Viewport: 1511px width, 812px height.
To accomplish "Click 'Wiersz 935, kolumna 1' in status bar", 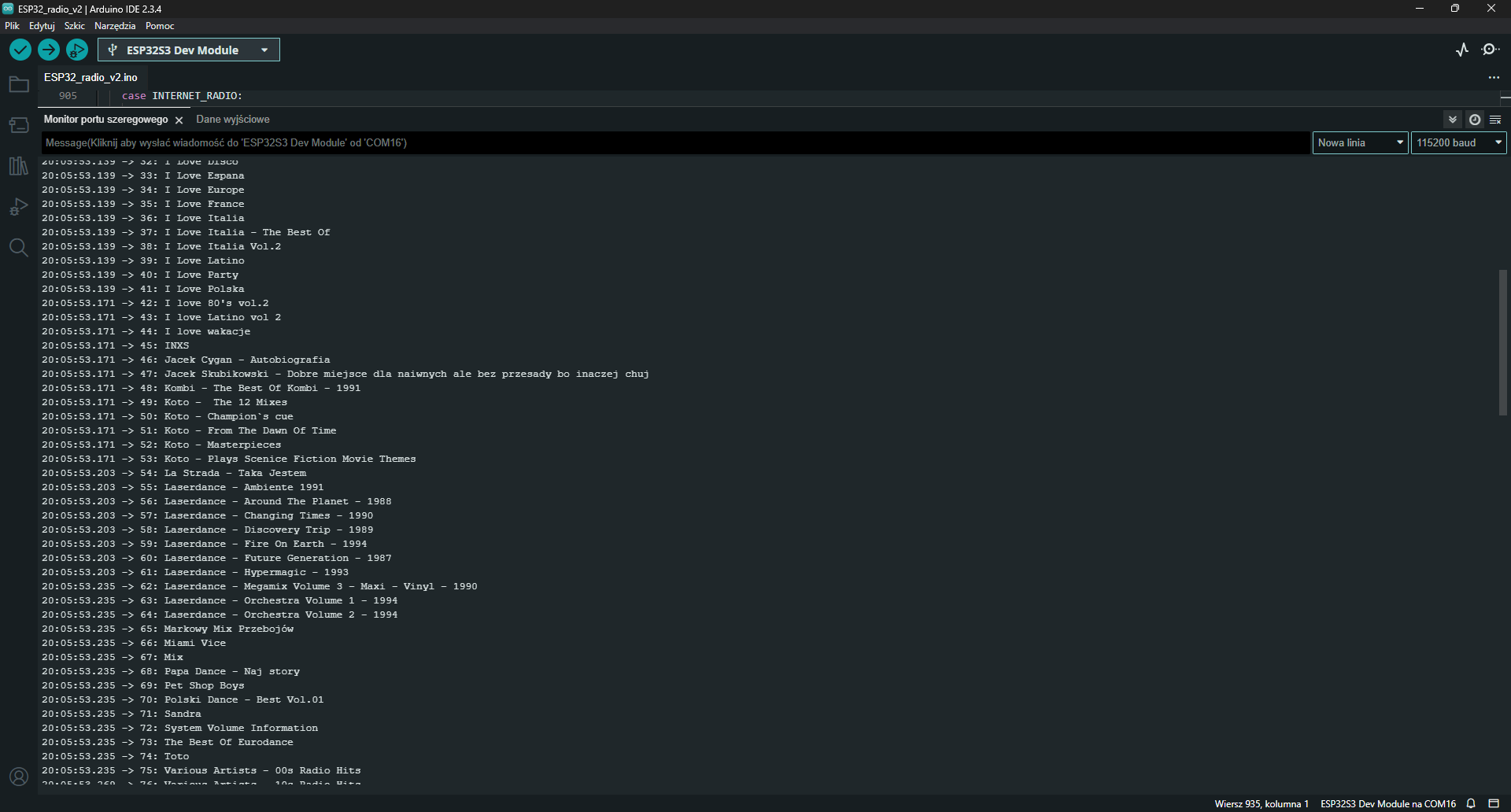I will pyautogui.click(x=1262, y=803).
